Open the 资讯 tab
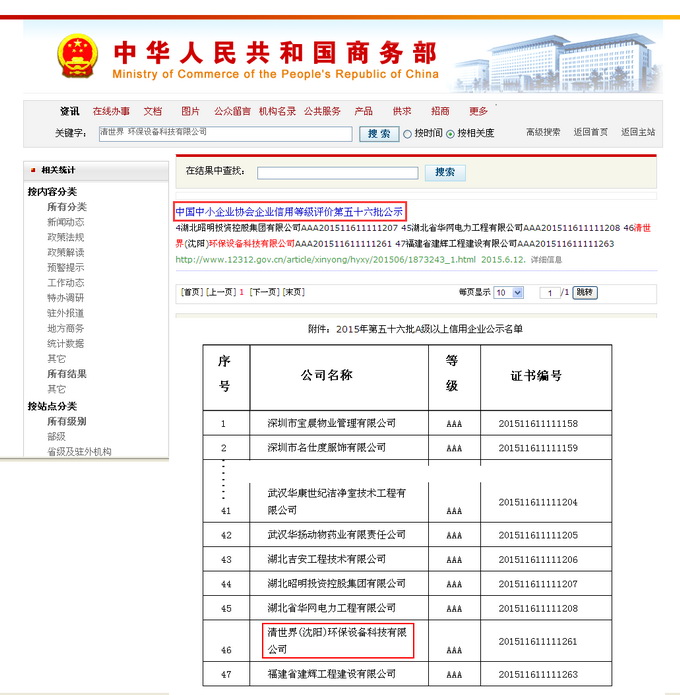 70,111
